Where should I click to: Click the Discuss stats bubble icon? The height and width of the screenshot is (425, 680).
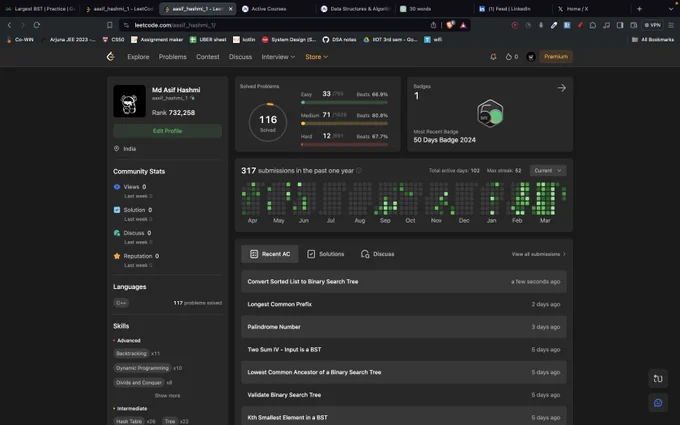coord(117,233)
